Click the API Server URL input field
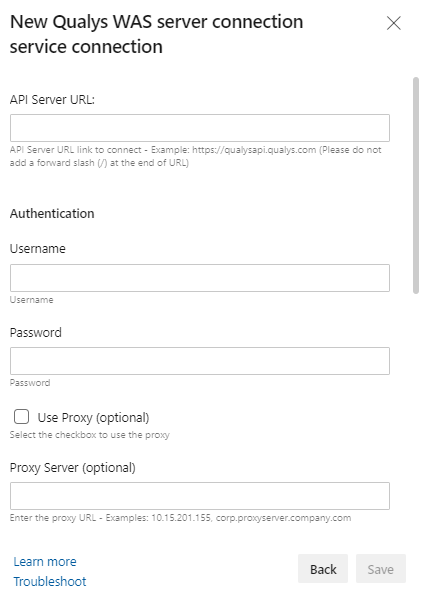This screenshot has height=592, width=423. pyautogui.click(x=200, y=128)
